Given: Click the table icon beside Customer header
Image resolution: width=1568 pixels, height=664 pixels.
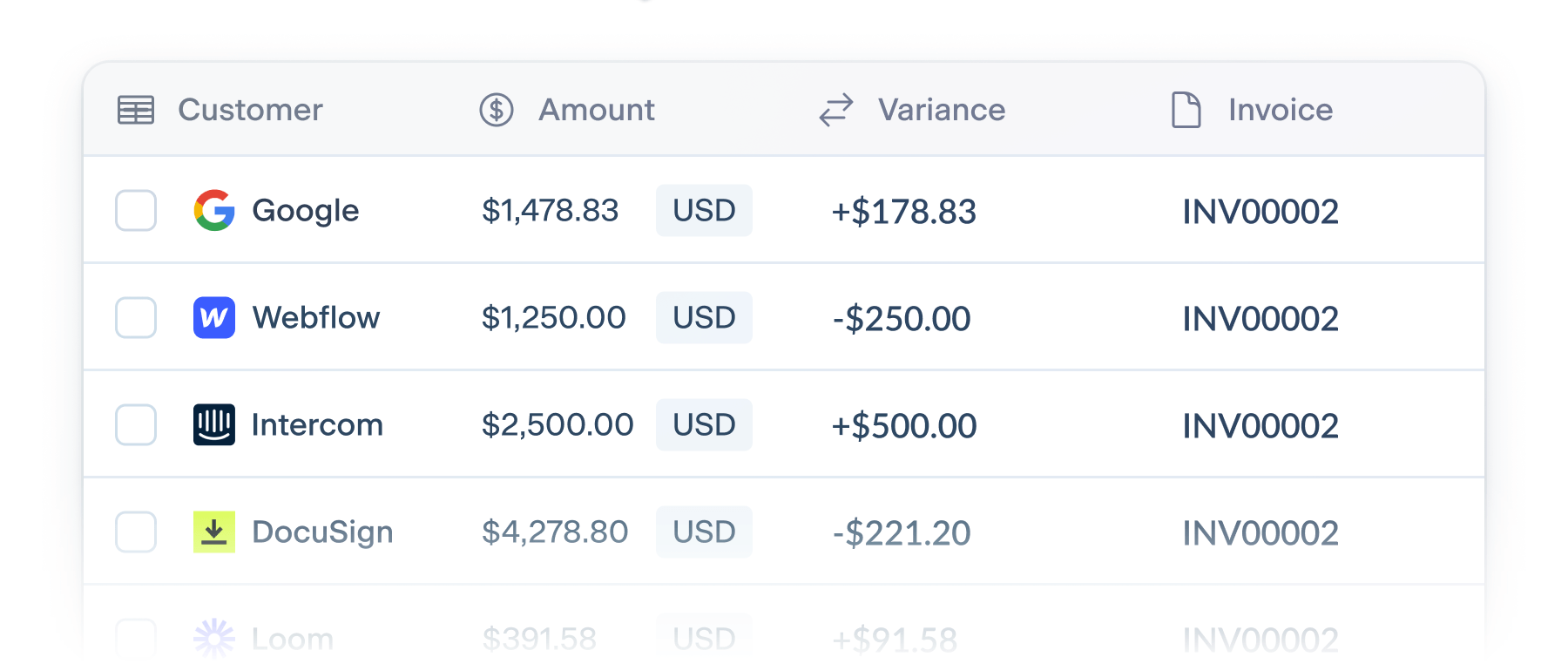Looking at the screenshot, I should 136,110.
